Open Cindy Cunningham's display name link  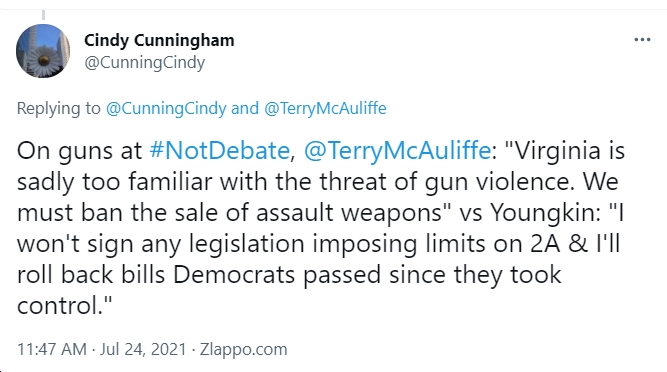[x=159, y=40]
